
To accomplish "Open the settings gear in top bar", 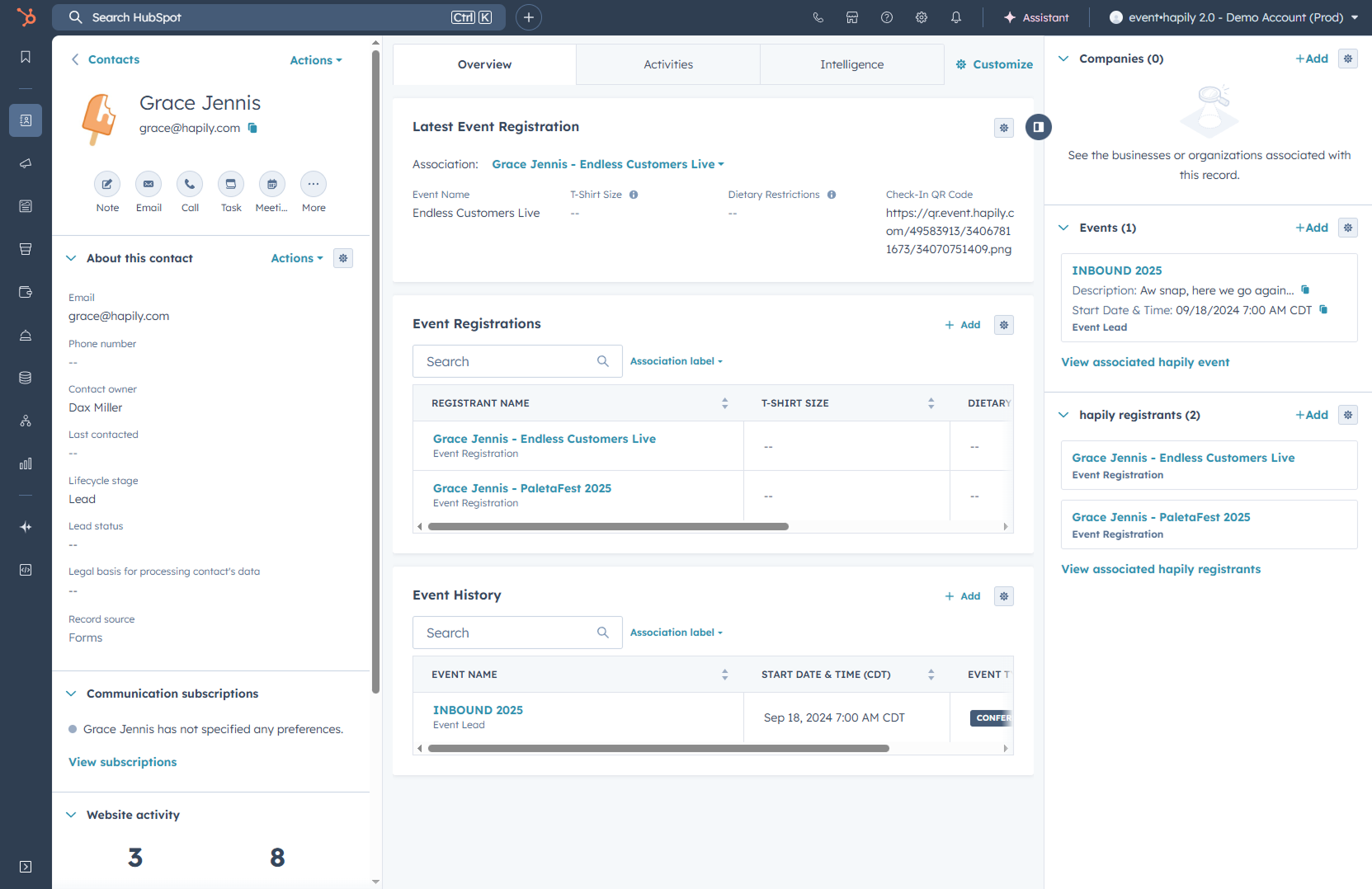I will [922, 17].
